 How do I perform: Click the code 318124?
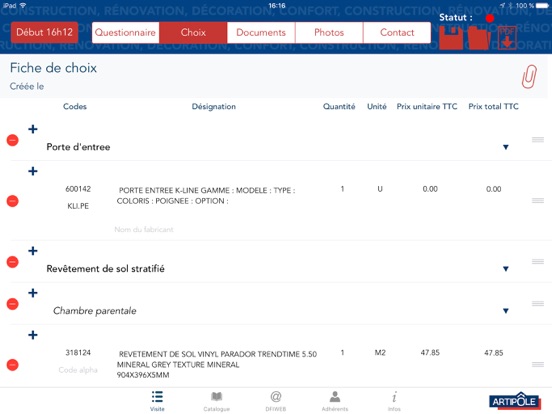(x=78, y=352)
